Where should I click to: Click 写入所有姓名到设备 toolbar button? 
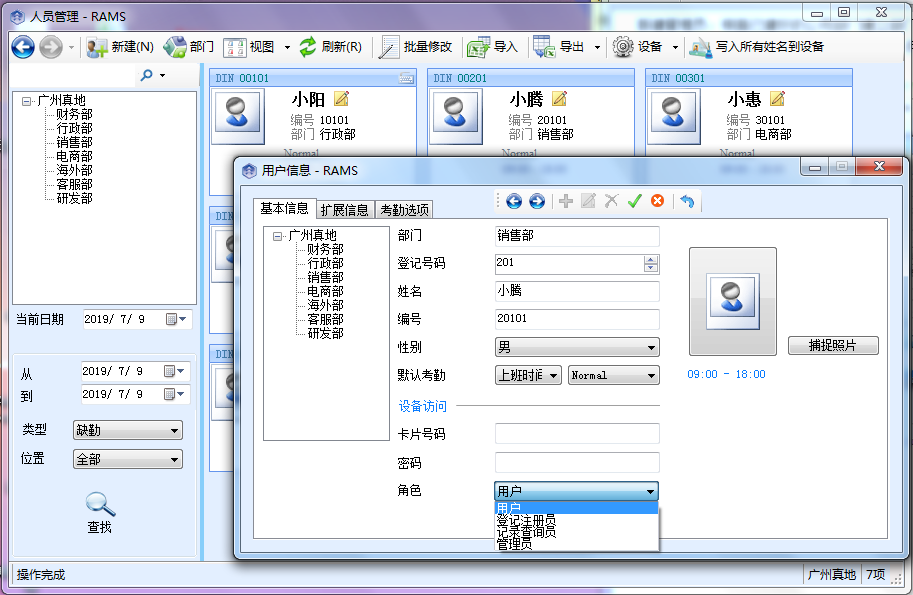tap(700, 47)
